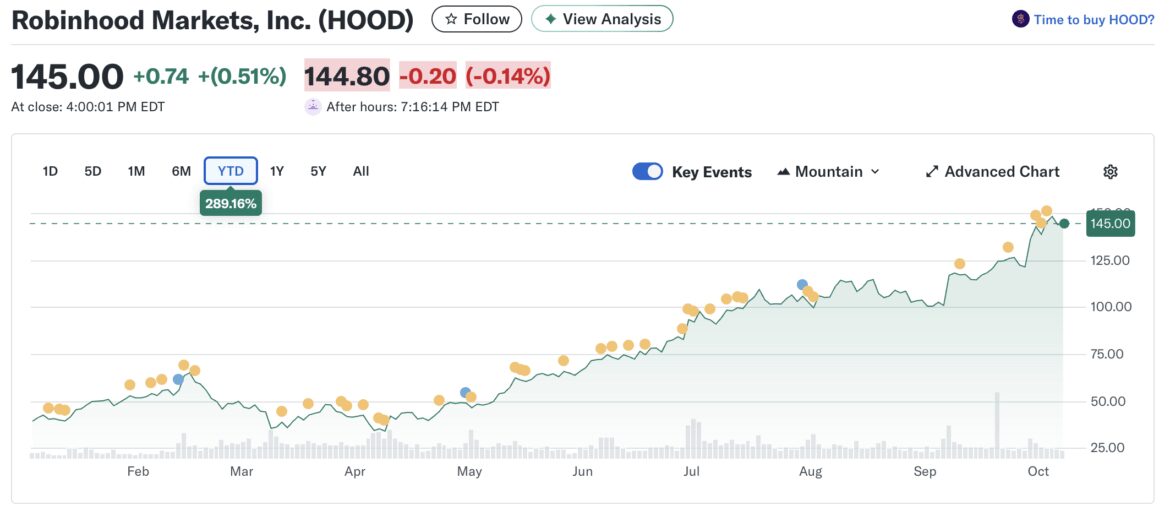Image resolution: width=1170 pixels, height=511 pixels.
Task: Select the 1D time range
Action: [50, 171]
